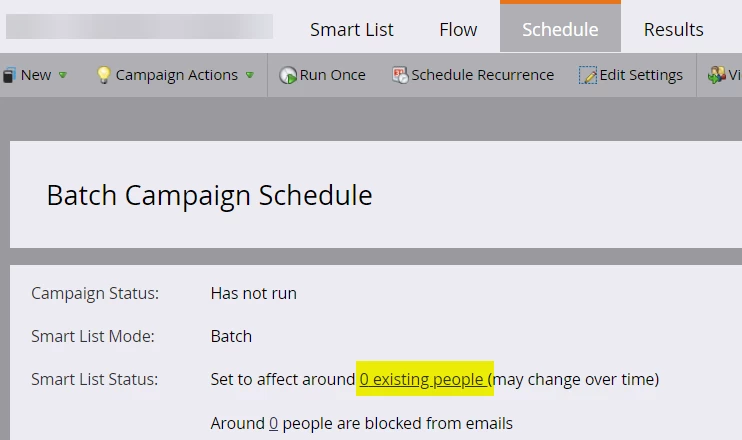Viewport: 742px width, 440px height.
Task: Click the Edit Settings pencil icon
Action: (588, 75)
